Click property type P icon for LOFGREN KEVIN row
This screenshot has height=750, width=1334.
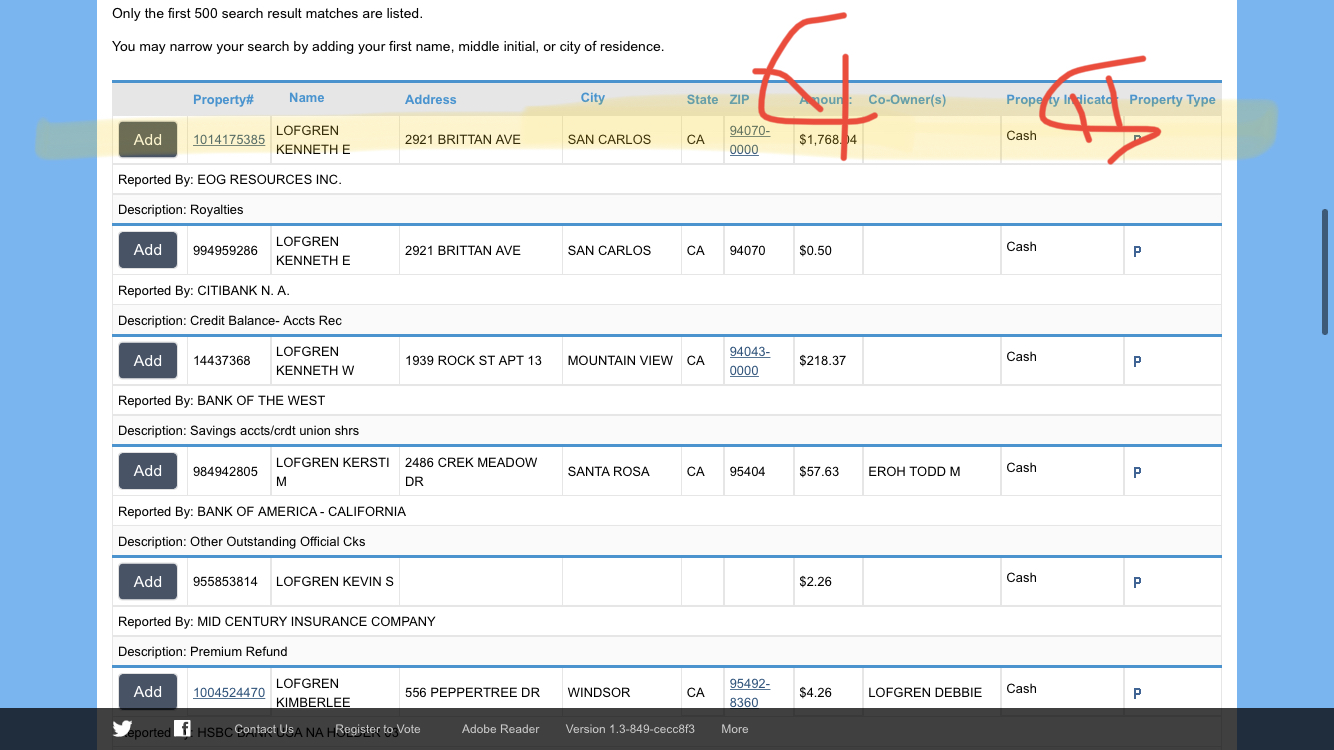click(1137, 582)
